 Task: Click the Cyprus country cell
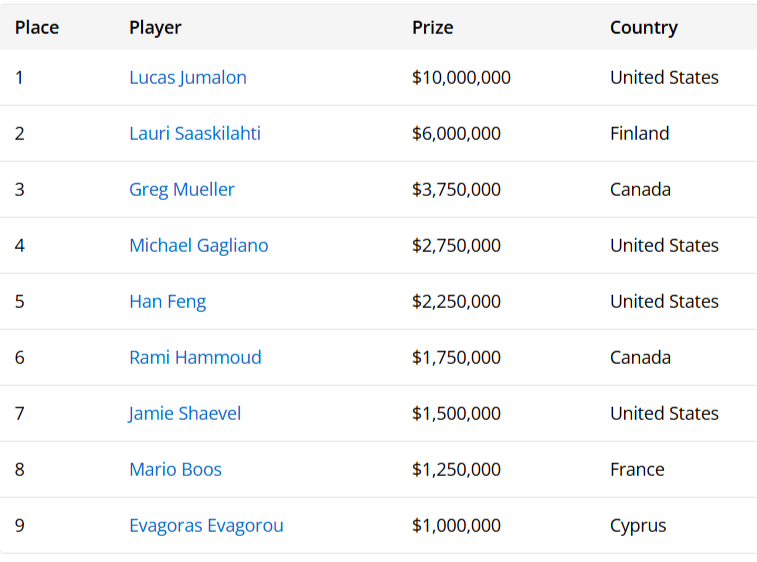pos(638,526)
